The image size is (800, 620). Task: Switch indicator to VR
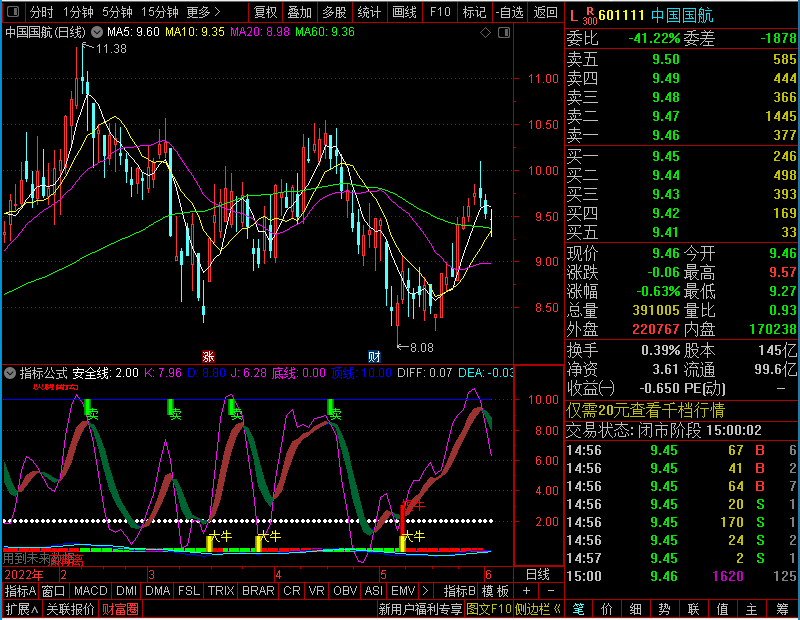click(316, 591)
